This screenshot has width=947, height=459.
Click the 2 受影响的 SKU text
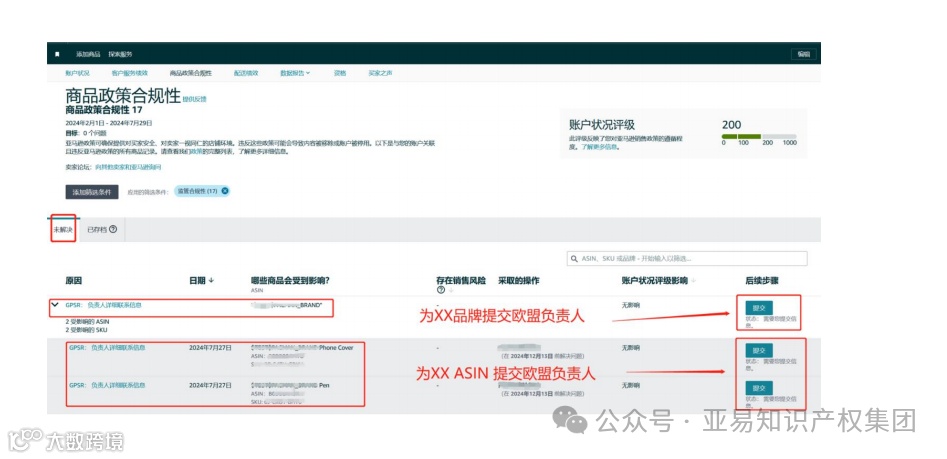point(87,330)
